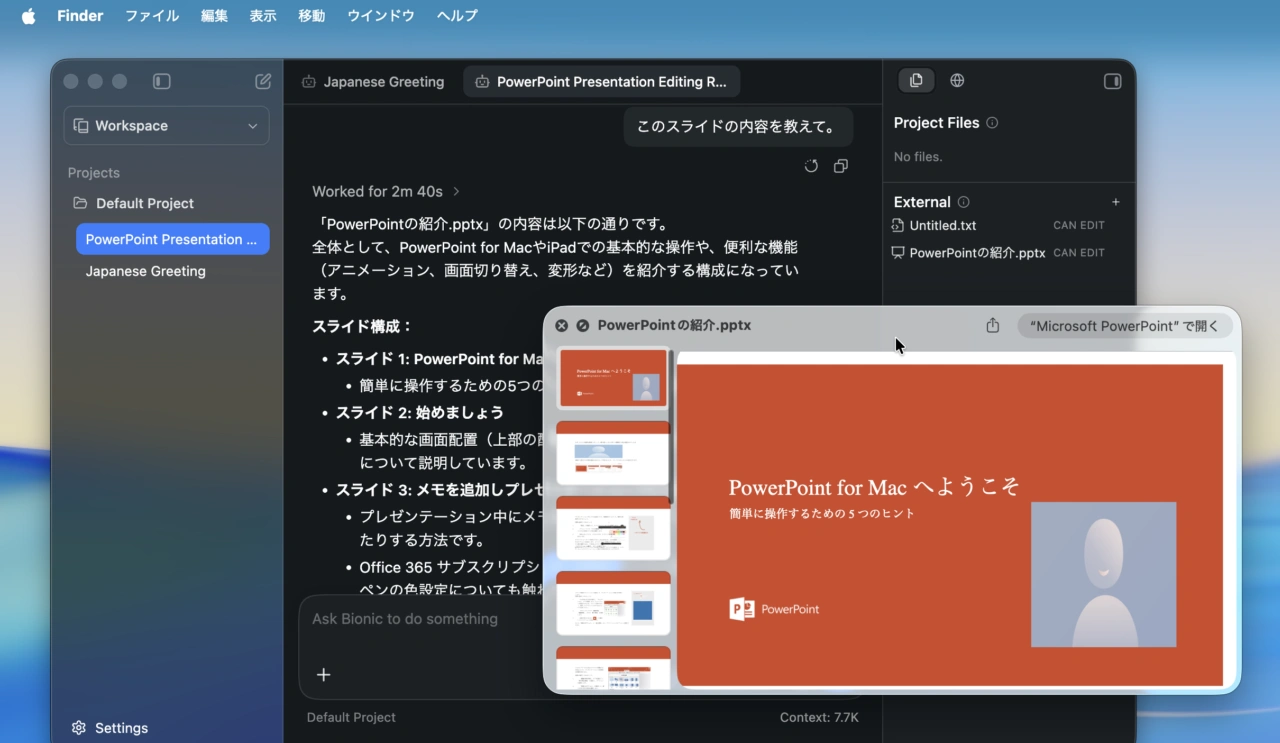Open the ヘルプ menu

click(457, 16)
